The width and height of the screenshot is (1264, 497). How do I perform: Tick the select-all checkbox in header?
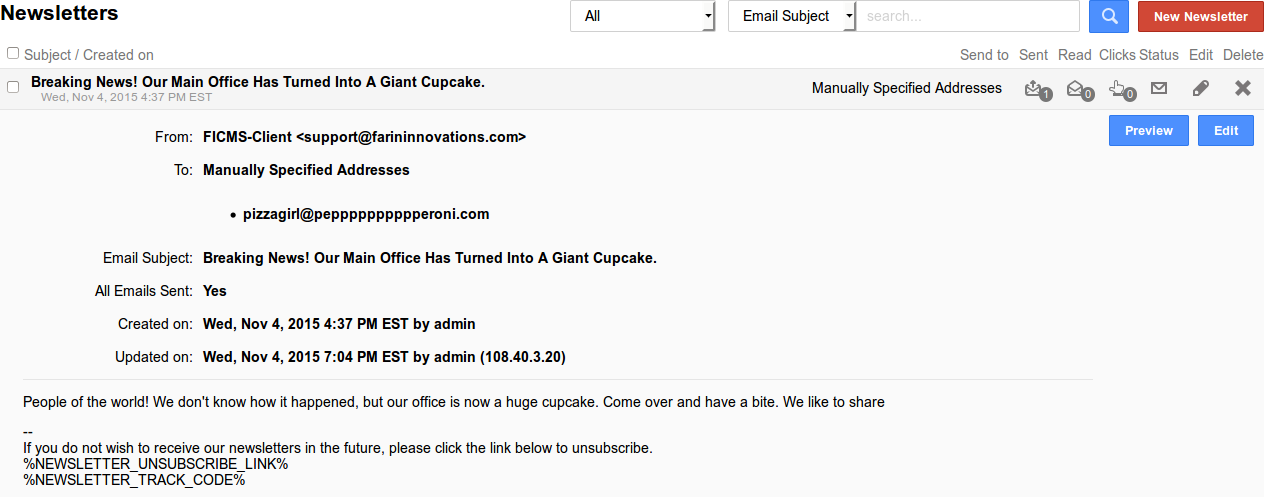coord(13,53)
